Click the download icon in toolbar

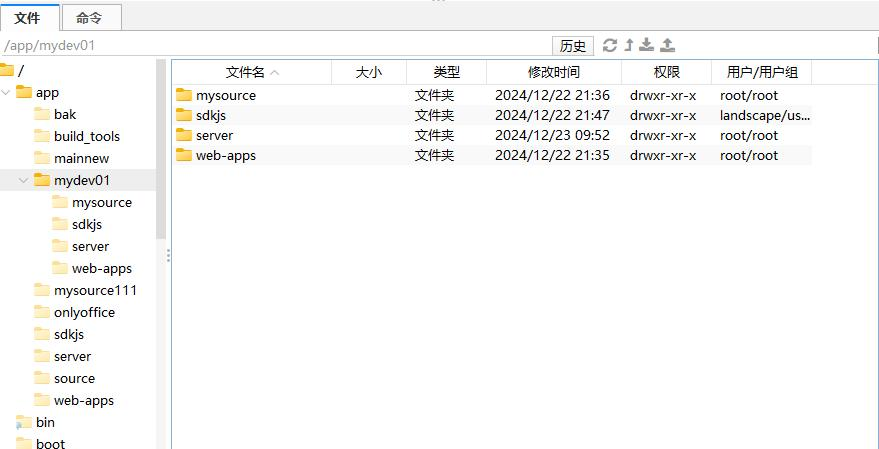[x=647, y=45]
